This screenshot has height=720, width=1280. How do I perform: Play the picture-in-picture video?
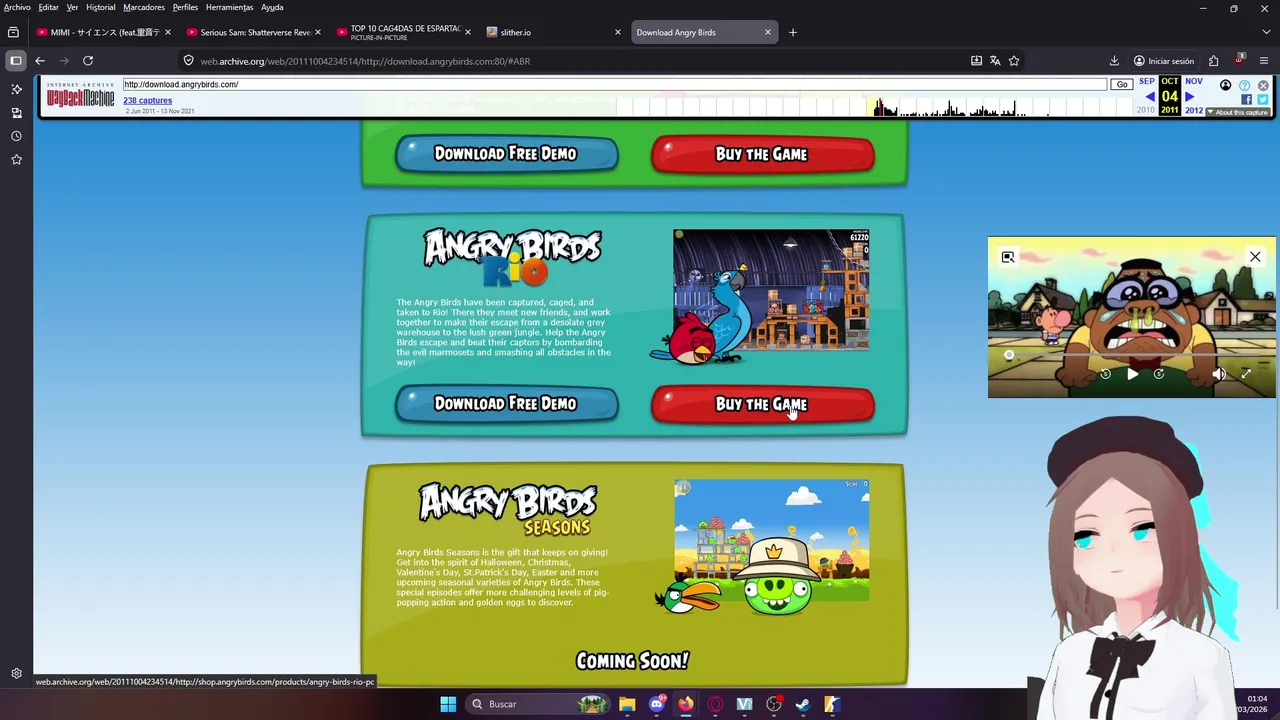[1132, 374]
